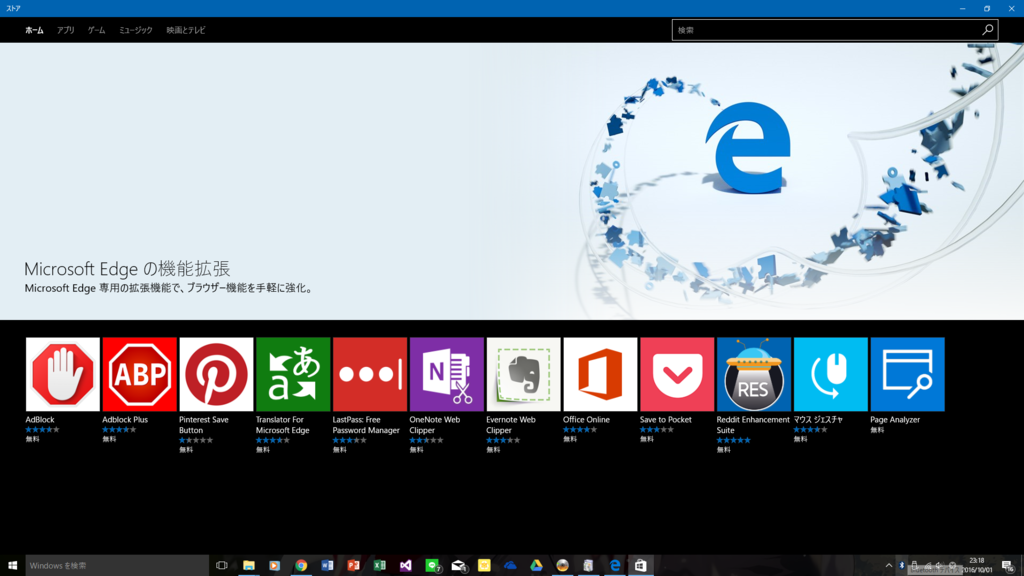Launch File Explorer from the taskbar
The height and width of the screenshot is (576, 1024).
click(x=249, y=566)
